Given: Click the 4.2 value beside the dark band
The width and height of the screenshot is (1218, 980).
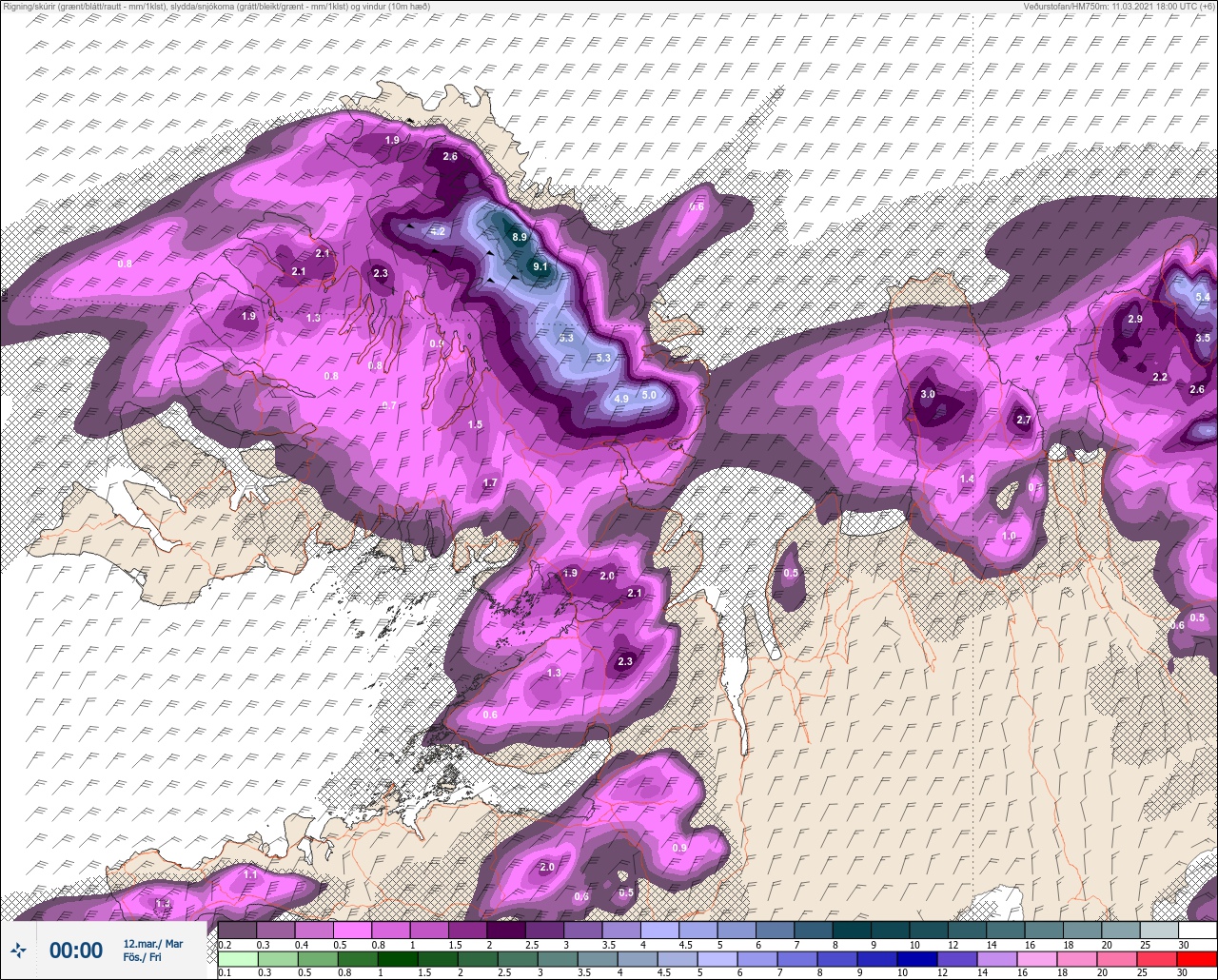Looking at the screenshot, I should [438, 231].
